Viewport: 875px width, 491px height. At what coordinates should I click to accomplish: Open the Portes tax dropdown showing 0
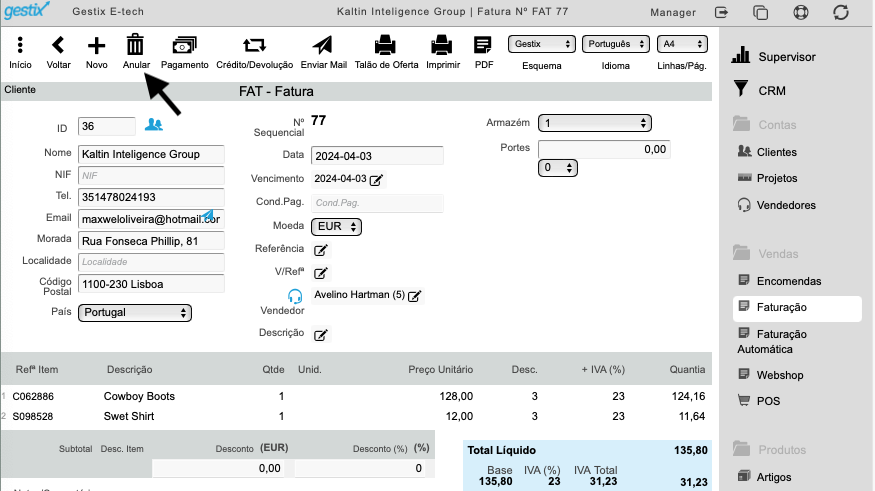click(x=557, y=168)
